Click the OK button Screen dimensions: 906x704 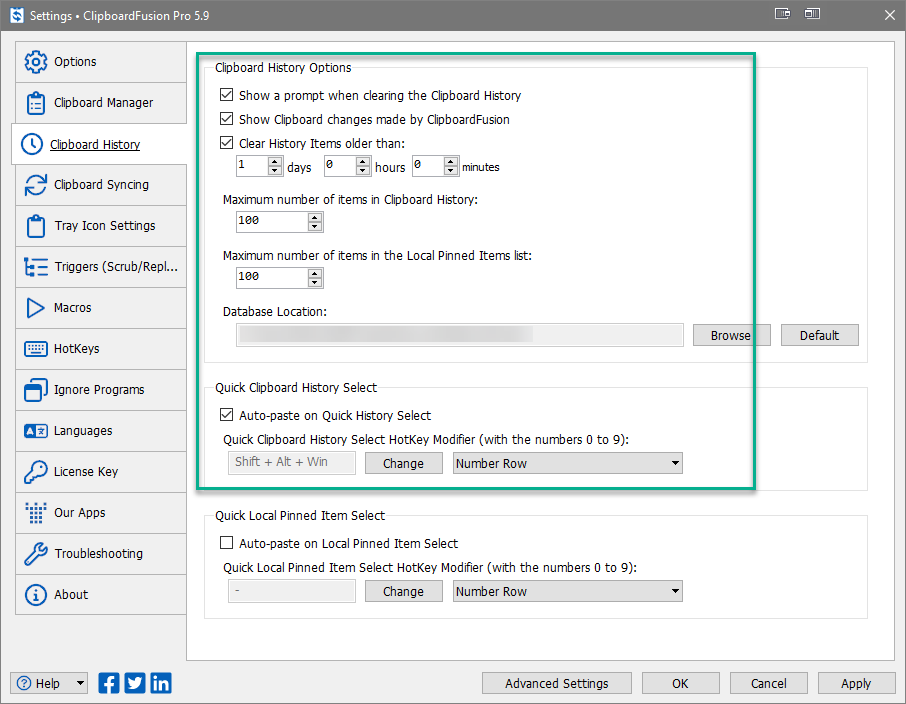point(680,684)
